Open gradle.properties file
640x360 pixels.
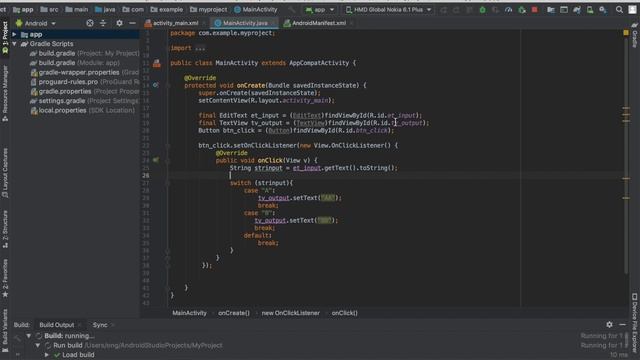pos(85,91)
